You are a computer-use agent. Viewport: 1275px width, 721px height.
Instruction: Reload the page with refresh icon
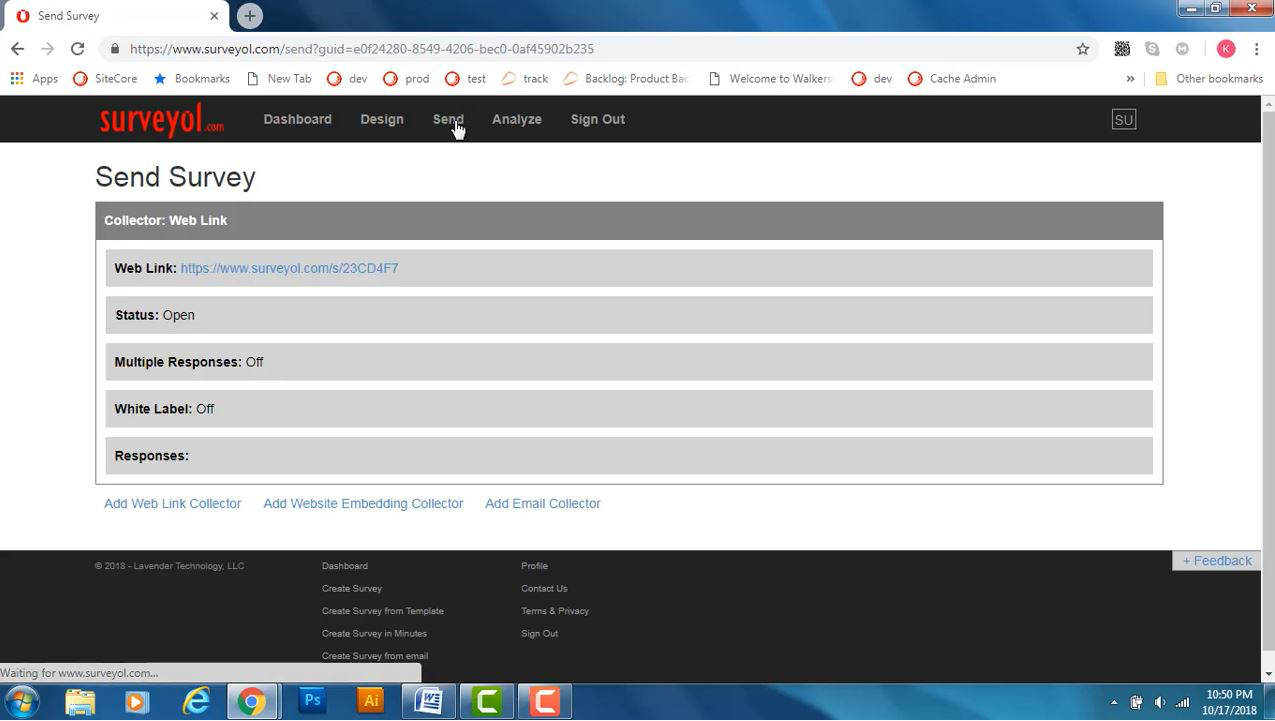[77, 49]
